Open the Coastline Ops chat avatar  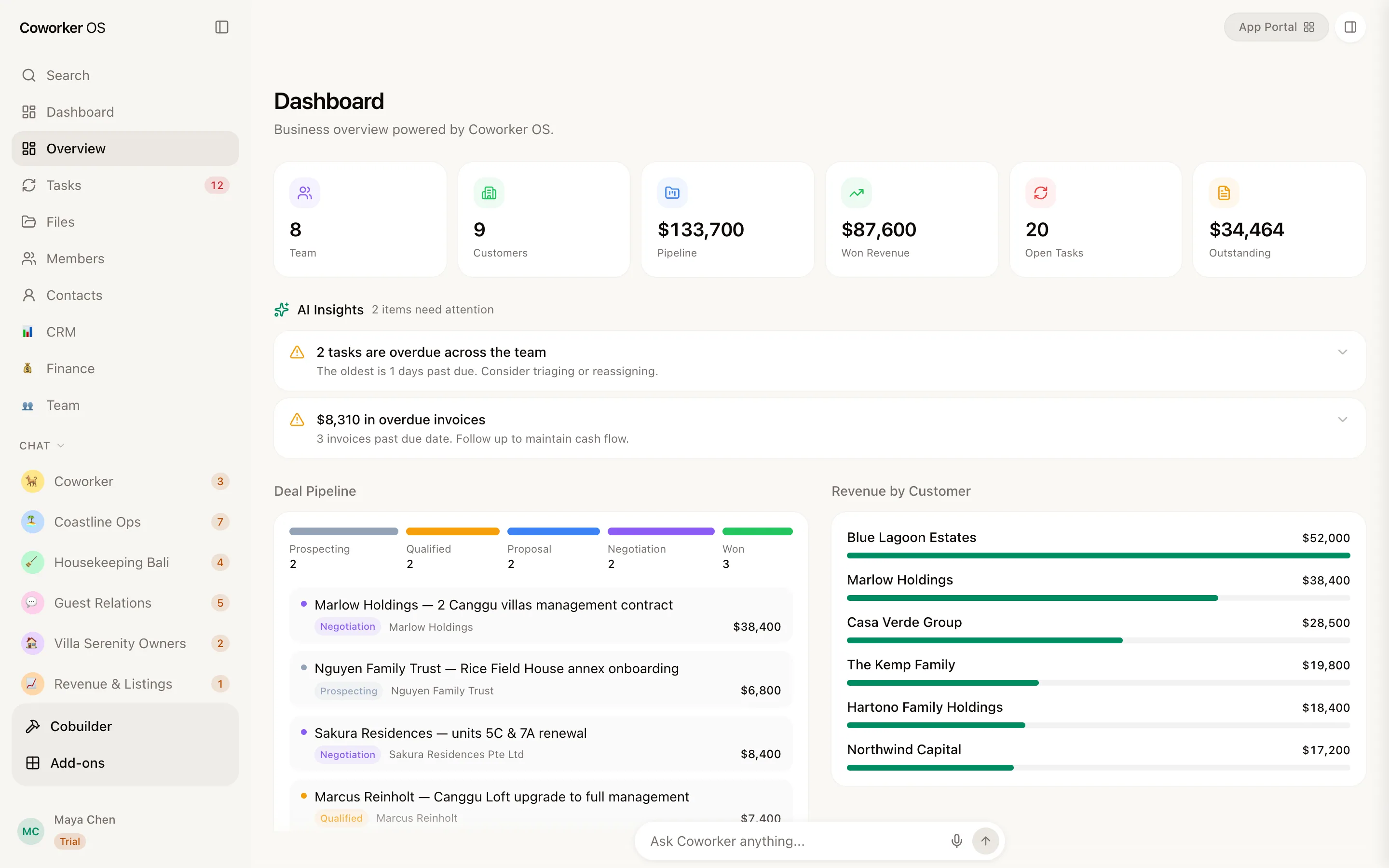pyautogui.click(x=32, y=522)
